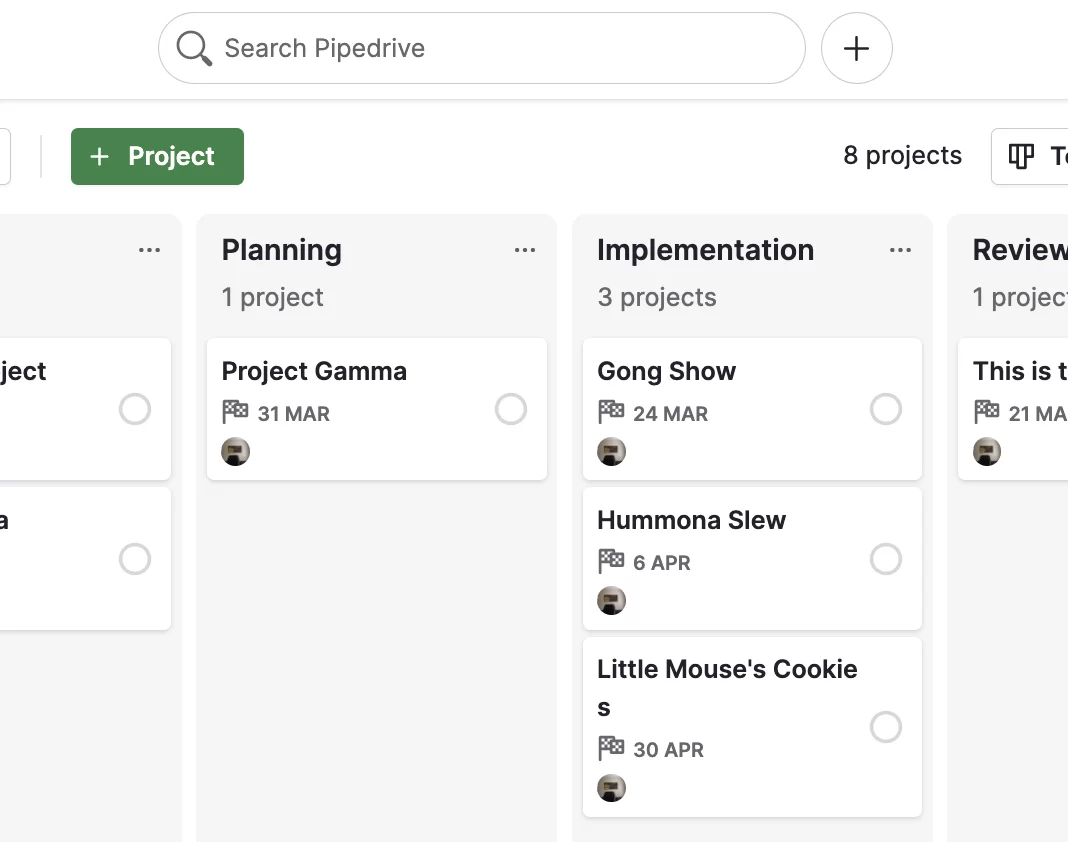Image resolution: width=1068 pixels, height=842 pixels.
Task: Click the magnifier search icon
Action: tap(194, 48)
